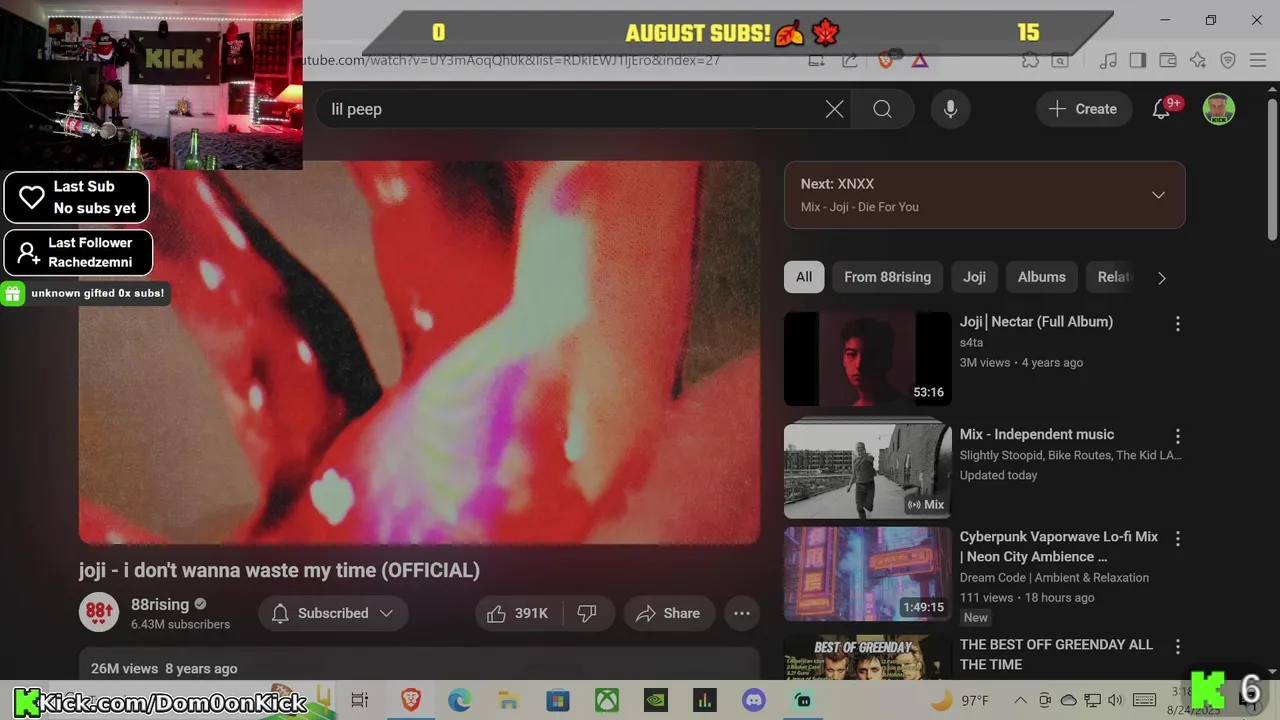
Task: Open YouTube notifications bell
Action: pos(1161,109)
